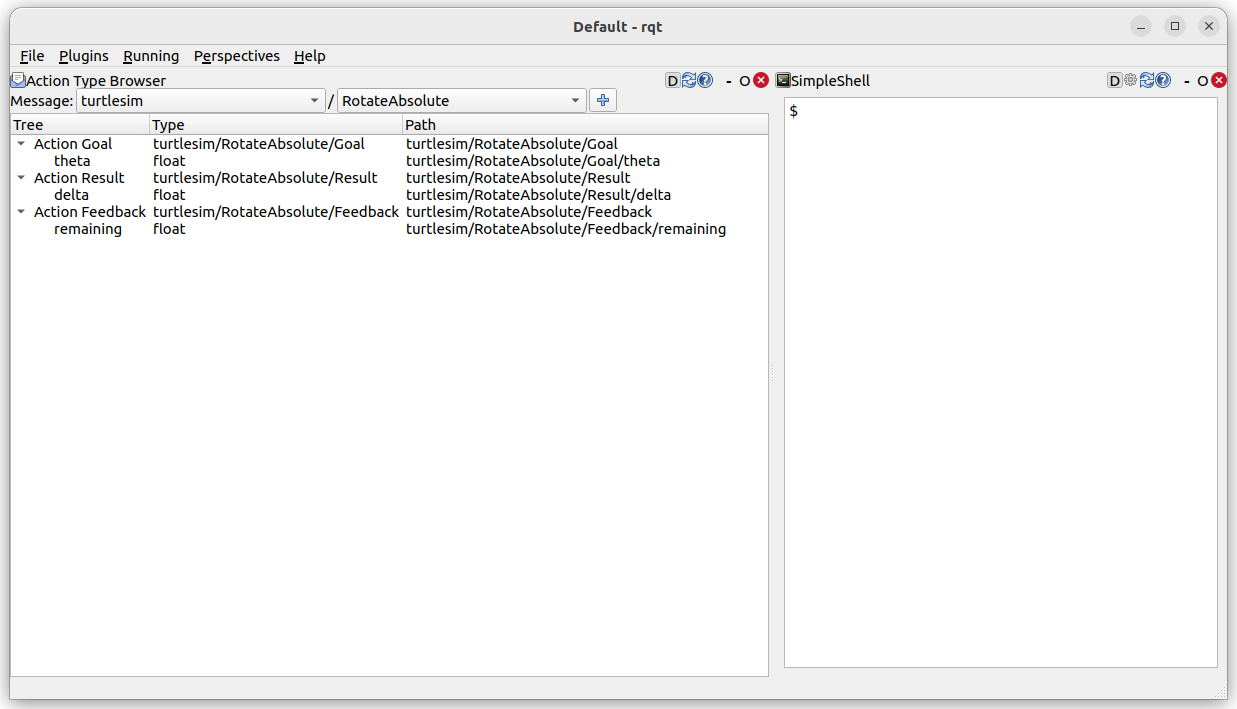Select the Action Goal row
This screenshot has height=709, width=1237.
point(389,144)
